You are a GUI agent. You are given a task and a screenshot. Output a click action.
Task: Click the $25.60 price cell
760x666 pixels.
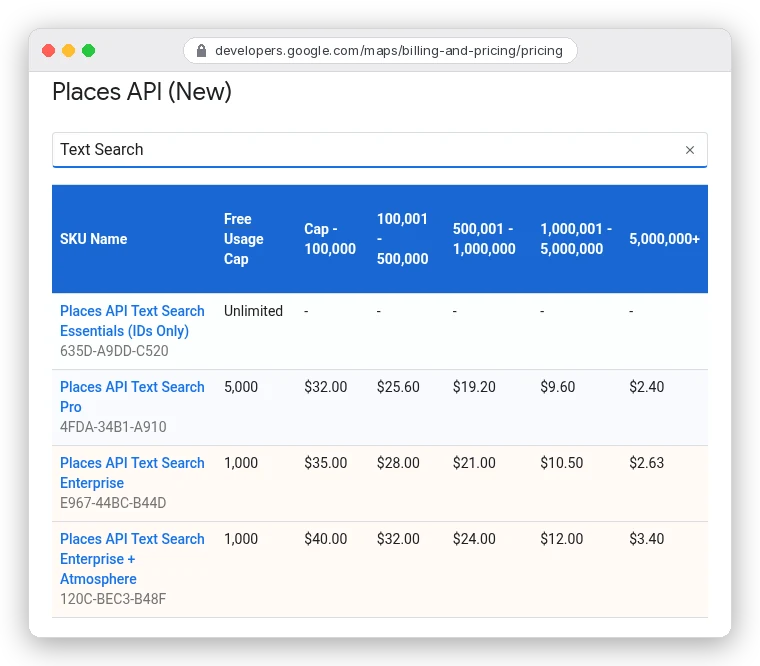coord(398,387)
